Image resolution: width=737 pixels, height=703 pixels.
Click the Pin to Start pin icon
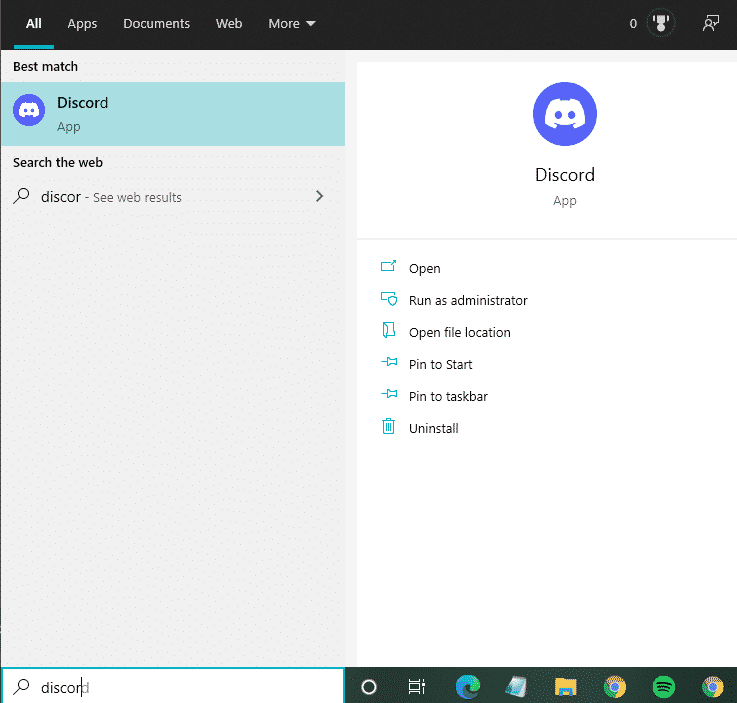pos(389,362)
